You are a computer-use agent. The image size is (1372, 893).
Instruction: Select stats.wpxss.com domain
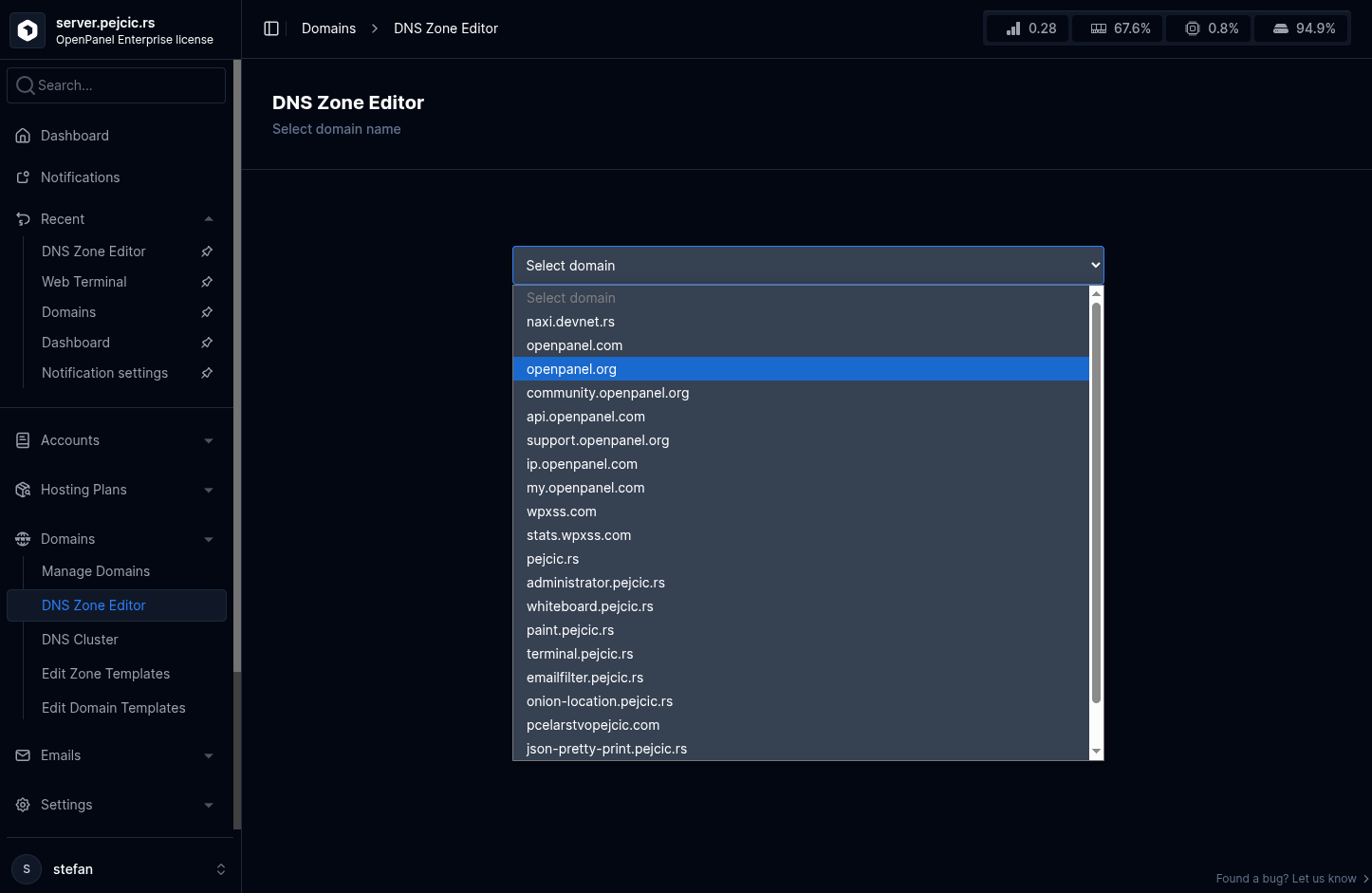tap(801, 535)
